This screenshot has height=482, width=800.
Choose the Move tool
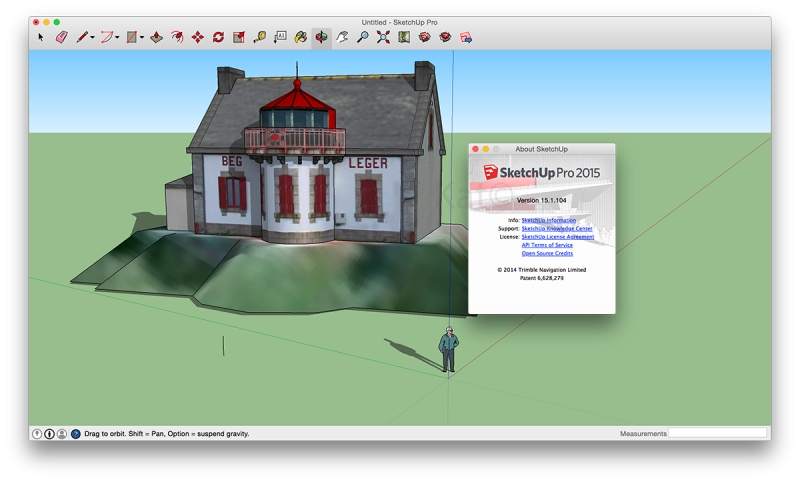click(x=197, y=37)
